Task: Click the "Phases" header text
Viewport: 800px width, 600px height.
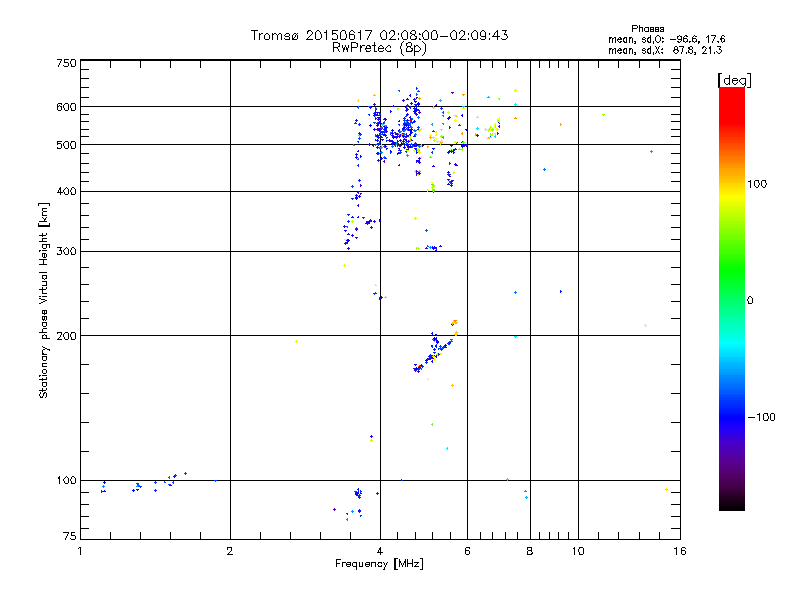Action: tap(647, 29)
